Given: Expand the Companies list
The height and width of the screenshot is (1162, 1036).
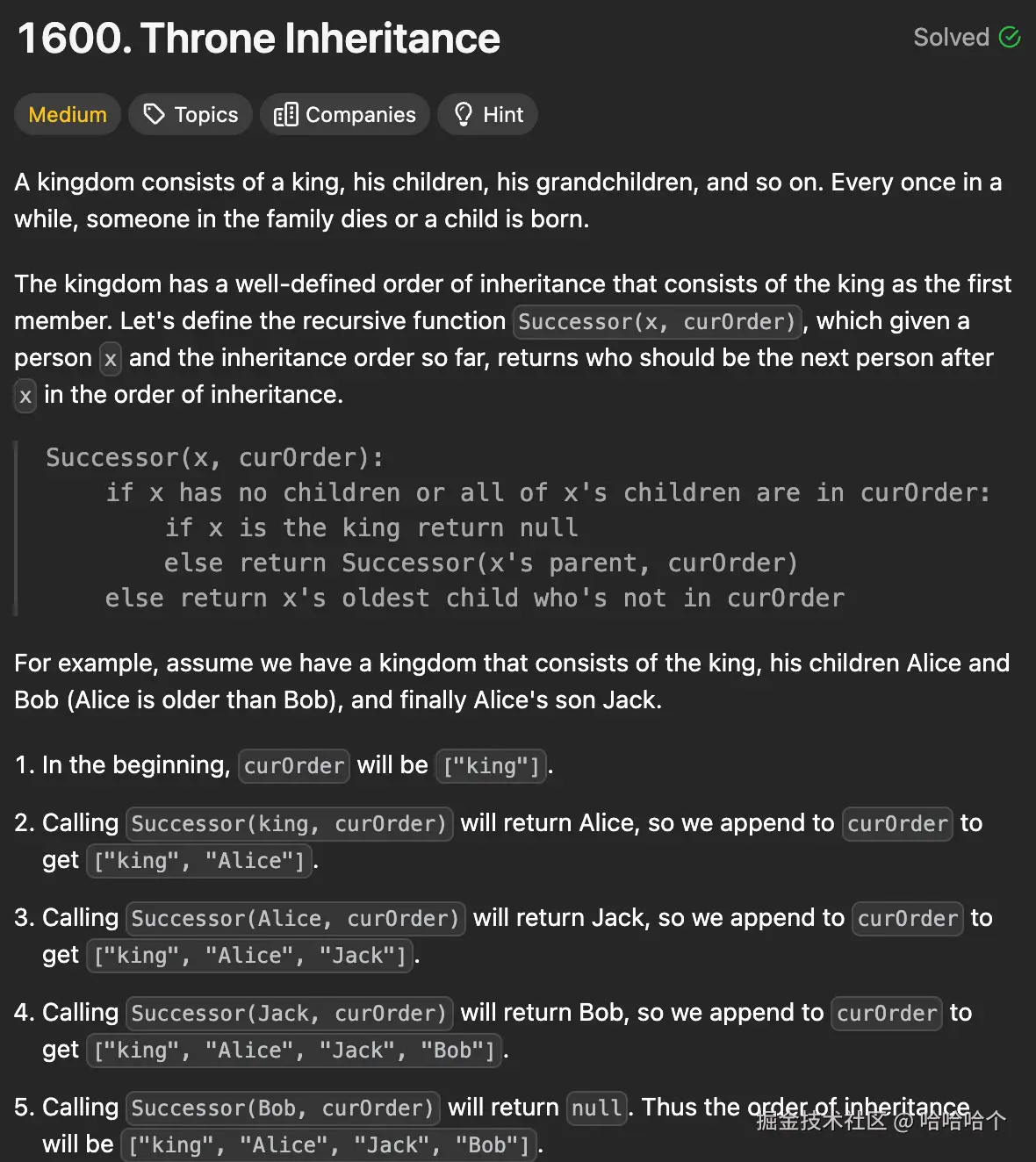Looking at the screenshot, I should pyautogui.click(x=360, y=115).
